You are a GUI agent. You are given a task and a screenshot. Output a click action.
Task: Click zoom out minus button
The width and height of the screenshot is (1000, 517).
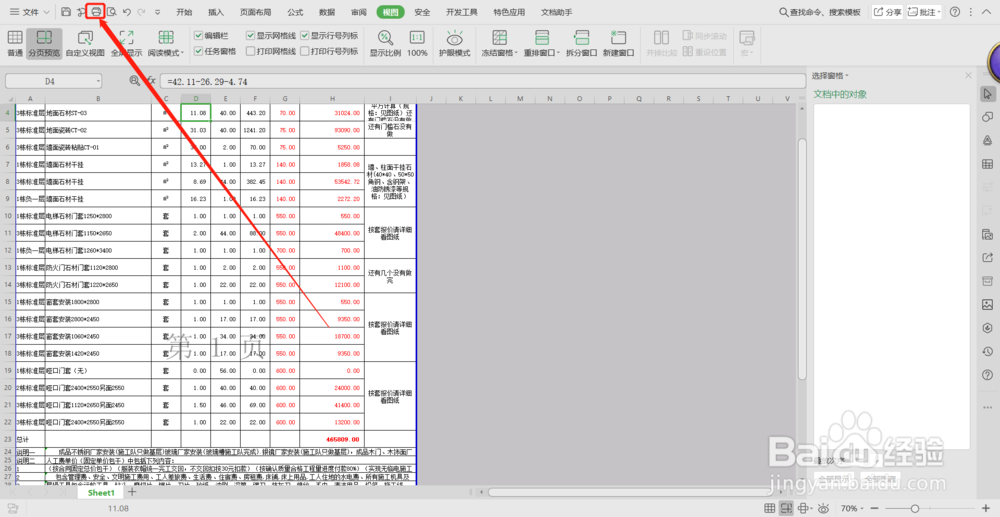click(x=874, y=508)
